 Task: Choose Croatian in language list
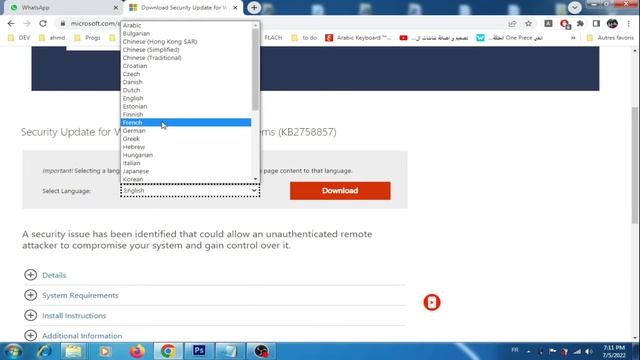tap(186, 66)
